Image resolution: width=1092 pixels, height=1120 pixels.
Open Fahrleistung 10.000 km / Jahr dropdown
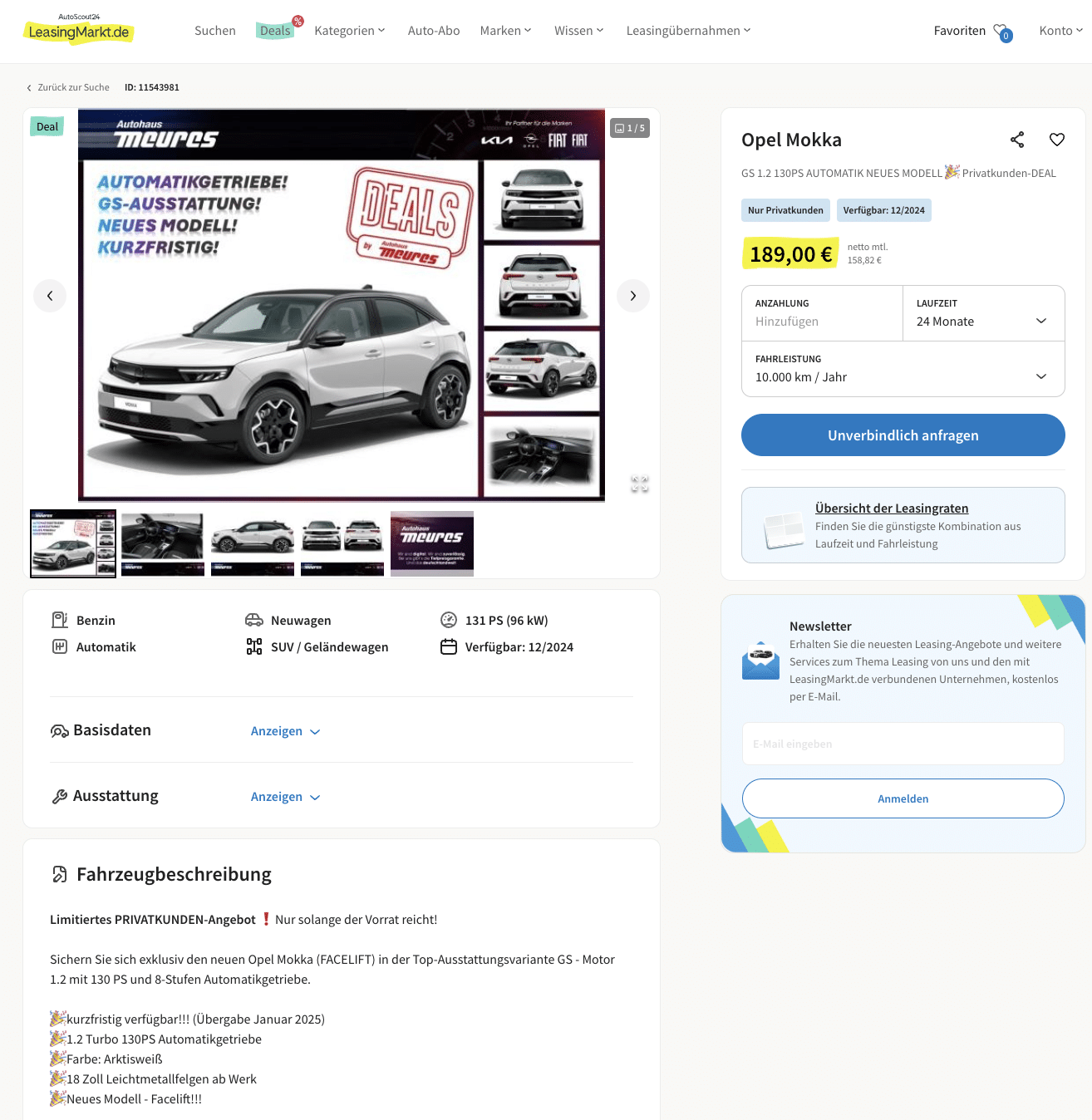[903, 369]
